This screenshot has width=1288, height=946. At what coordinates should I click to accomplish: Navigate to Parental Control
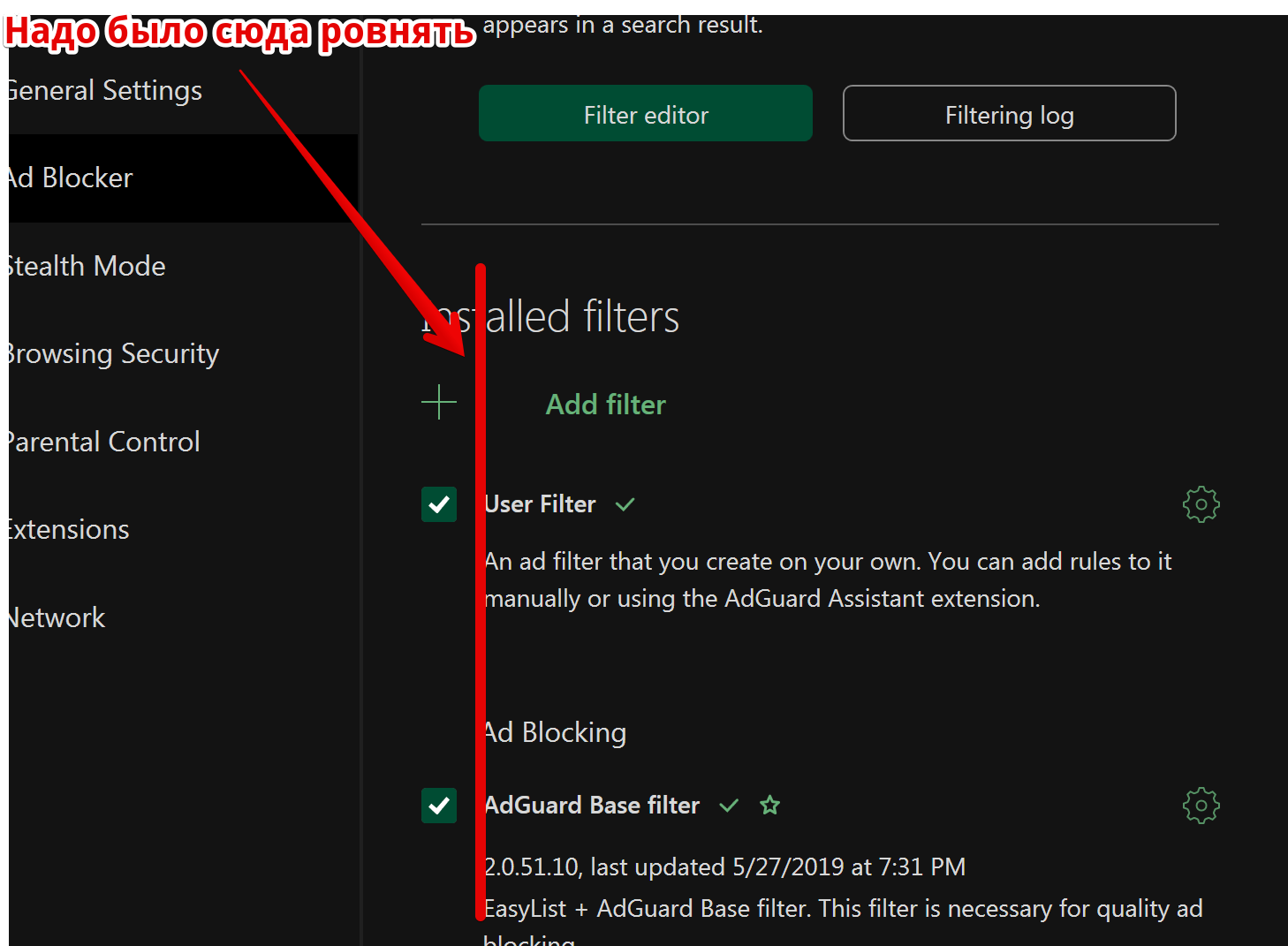(x=104, y=442)
